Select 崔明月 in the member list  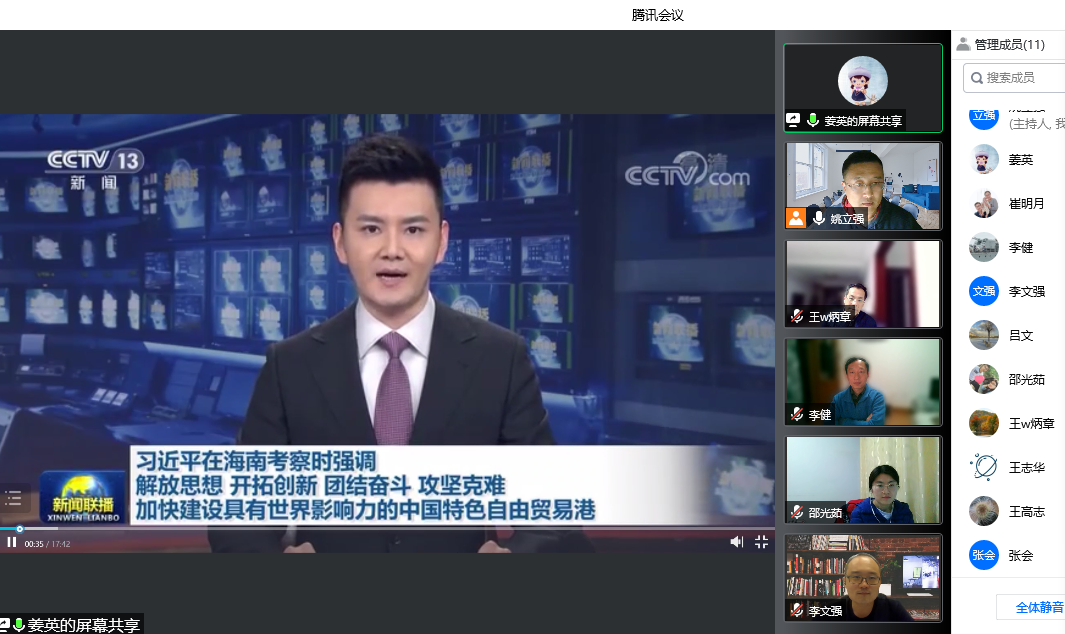point(1026,203)
